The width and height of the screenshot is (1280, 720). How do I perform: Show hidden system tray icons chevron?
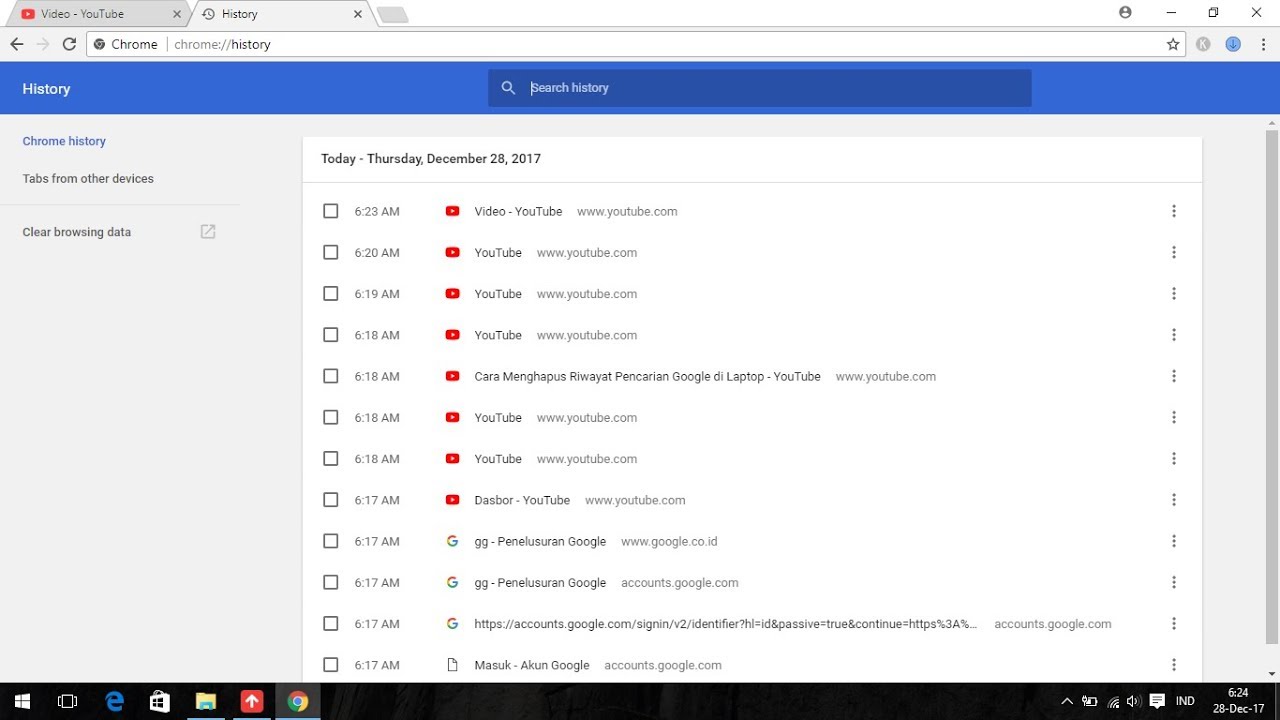[1066, 701]
